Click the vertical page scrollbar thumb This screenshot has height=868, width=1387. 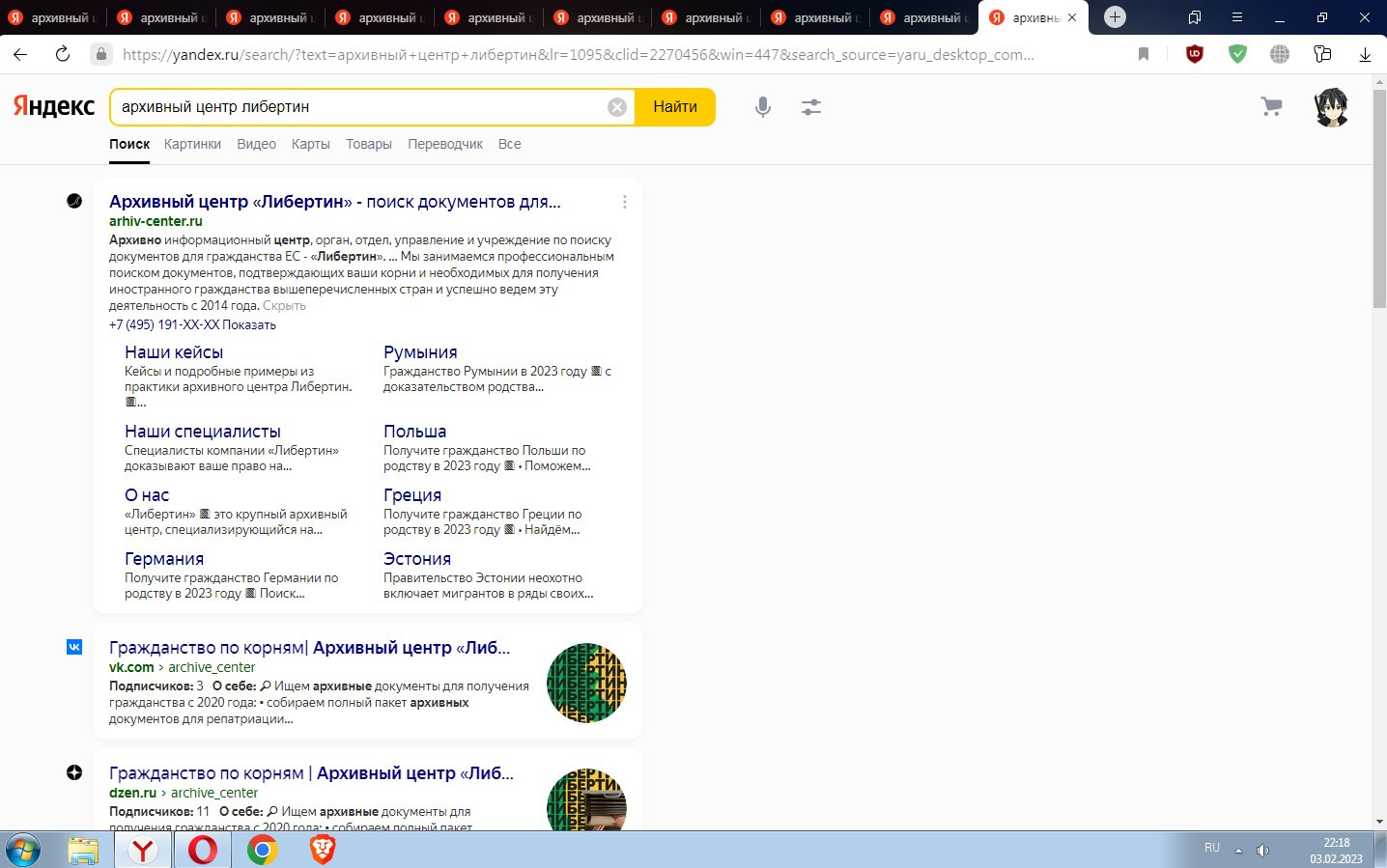(1379, 198)
